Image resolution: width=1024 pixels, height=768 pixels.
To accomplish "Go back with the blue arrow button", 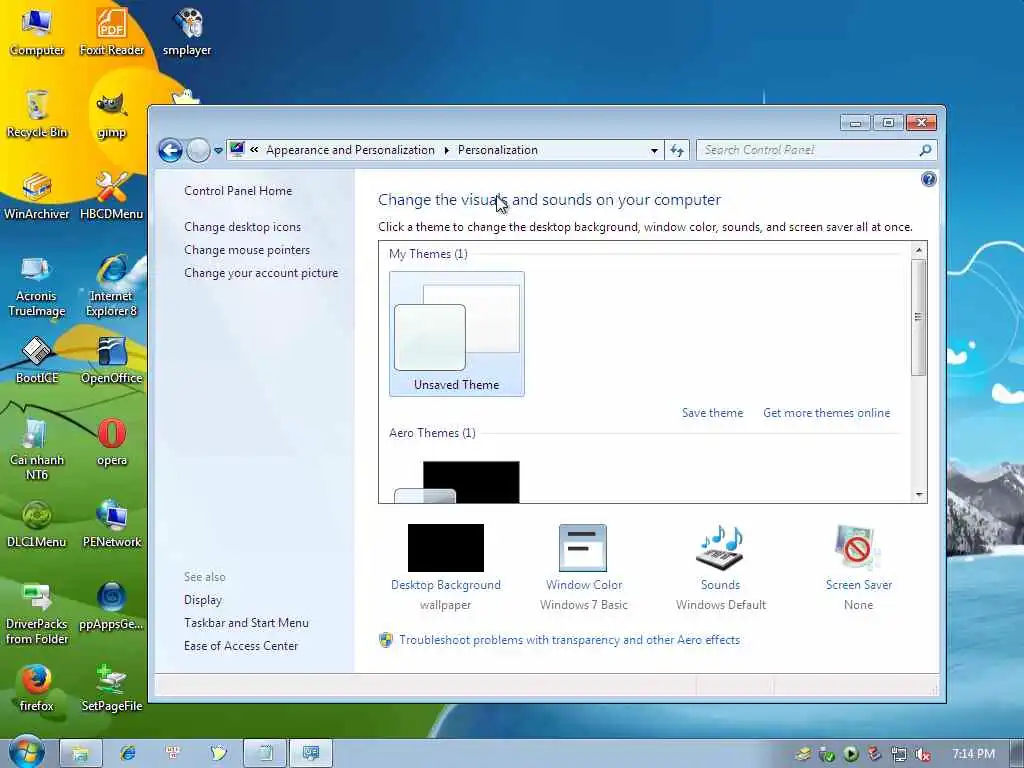I will point(170,150).
